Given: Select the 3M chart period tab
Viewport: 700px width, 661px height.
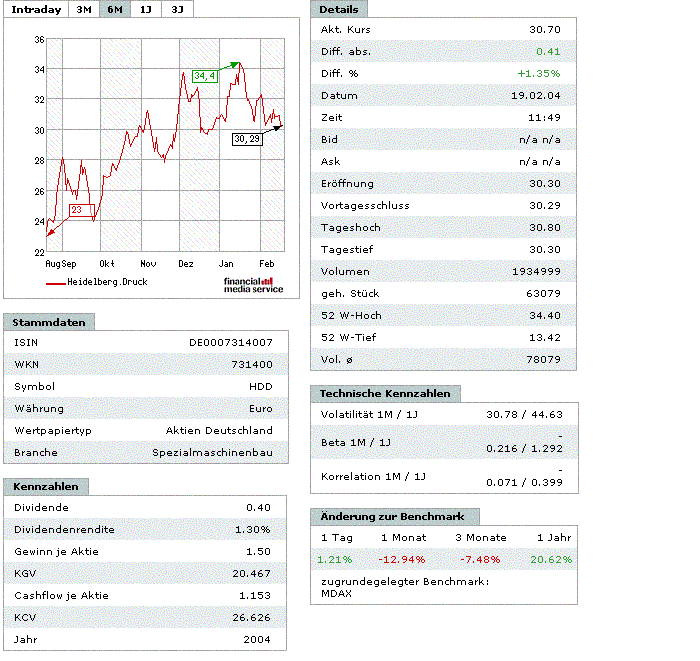Looking at the screenshot, I should [x=84, y=9].
